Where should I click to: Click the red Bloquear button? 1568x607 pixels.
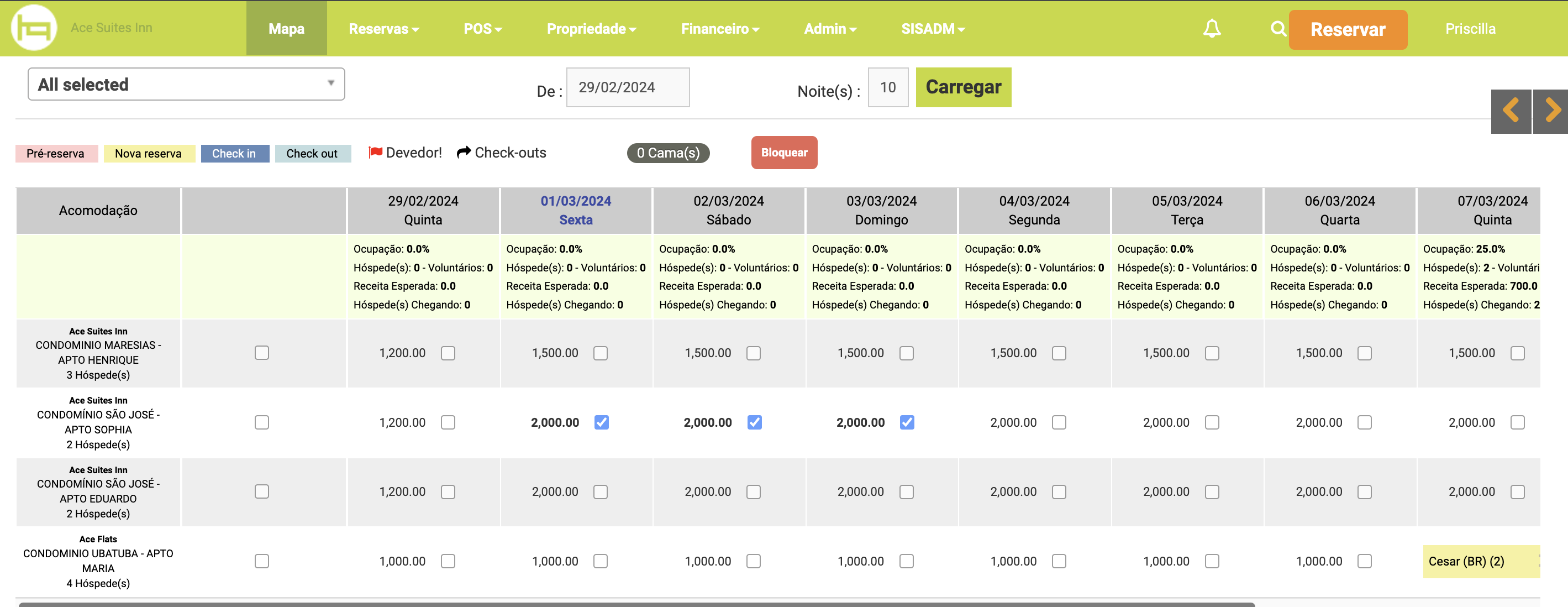coord(783,152)
